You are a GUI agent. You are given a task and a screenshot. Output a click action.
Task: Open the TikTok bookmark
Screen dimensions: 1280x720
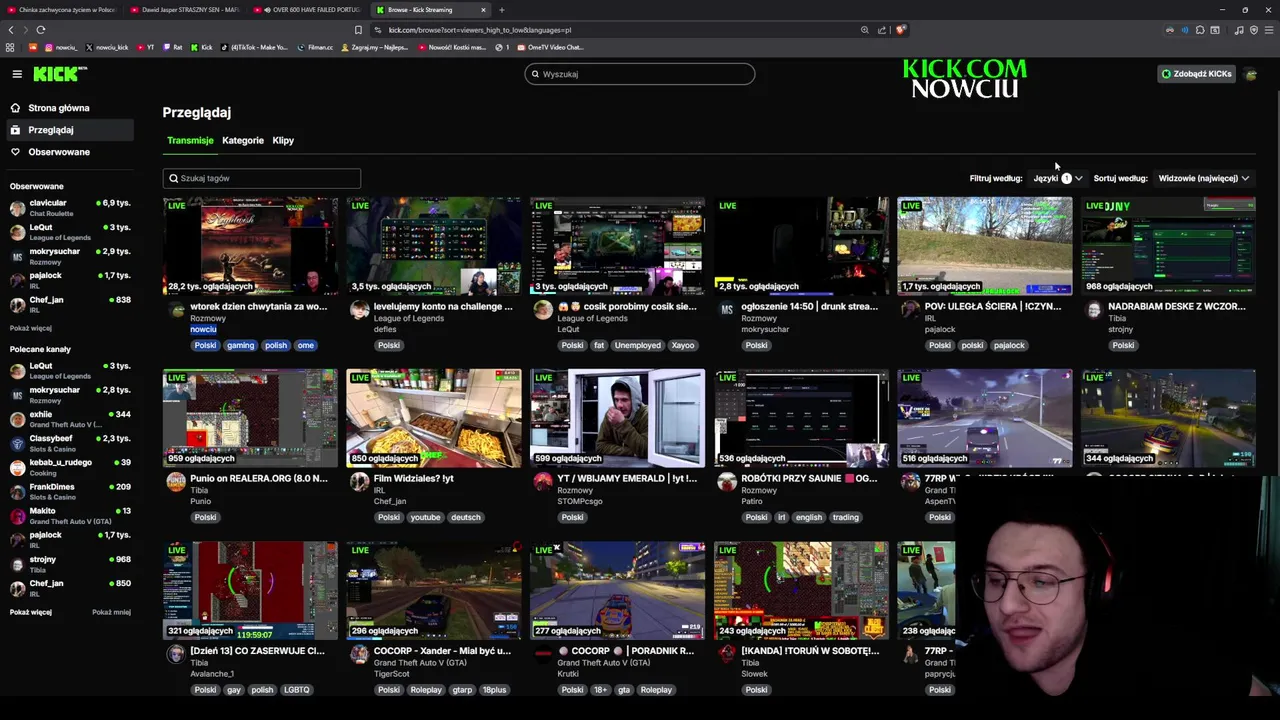pyautogui.click(x=254, y=47)
